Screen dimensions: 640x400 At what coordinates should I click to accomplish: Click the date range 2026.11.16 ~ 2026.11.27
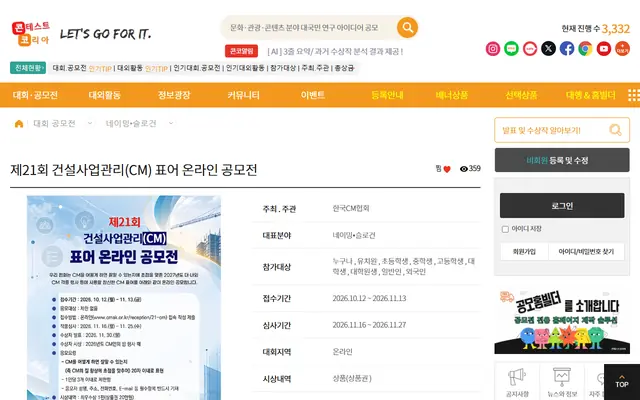point(369,325)
